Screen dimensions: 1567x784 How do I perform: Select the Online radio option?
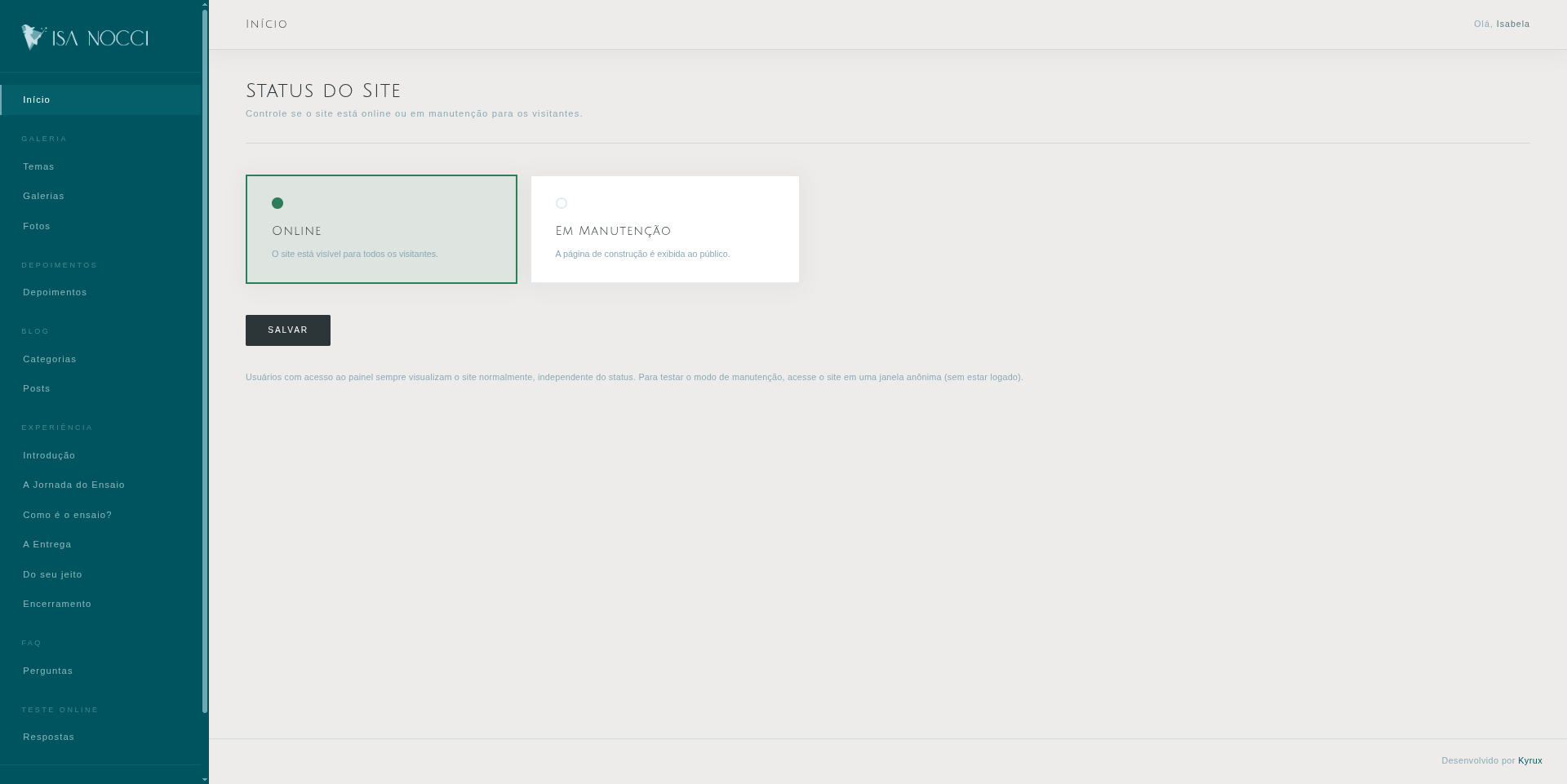tap(381, 229)
